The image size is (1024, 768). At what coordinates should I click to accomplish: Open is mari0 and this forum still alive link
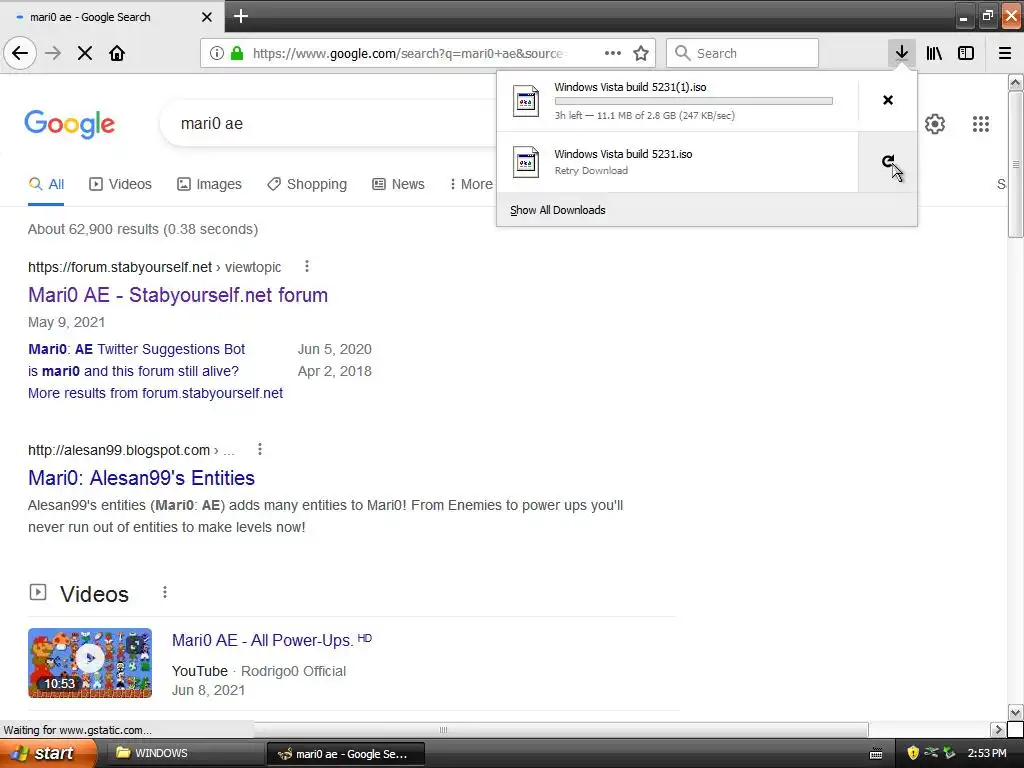pos(133,371)
